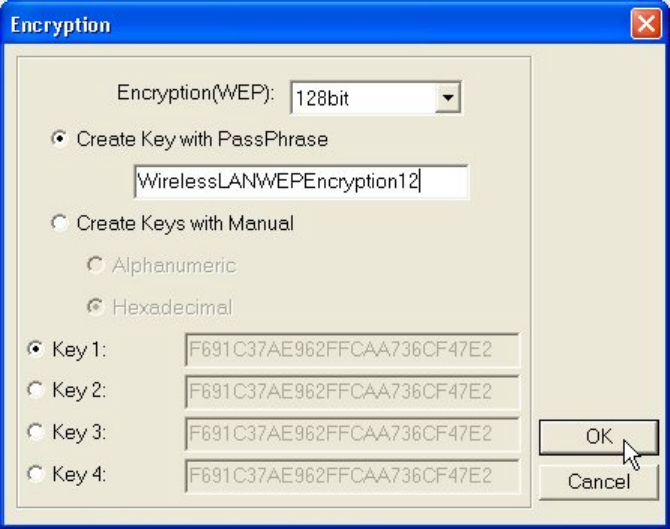Pick the Key 3 radio button
This screenshot has width=670, height=529.
[x=37, y=433]
